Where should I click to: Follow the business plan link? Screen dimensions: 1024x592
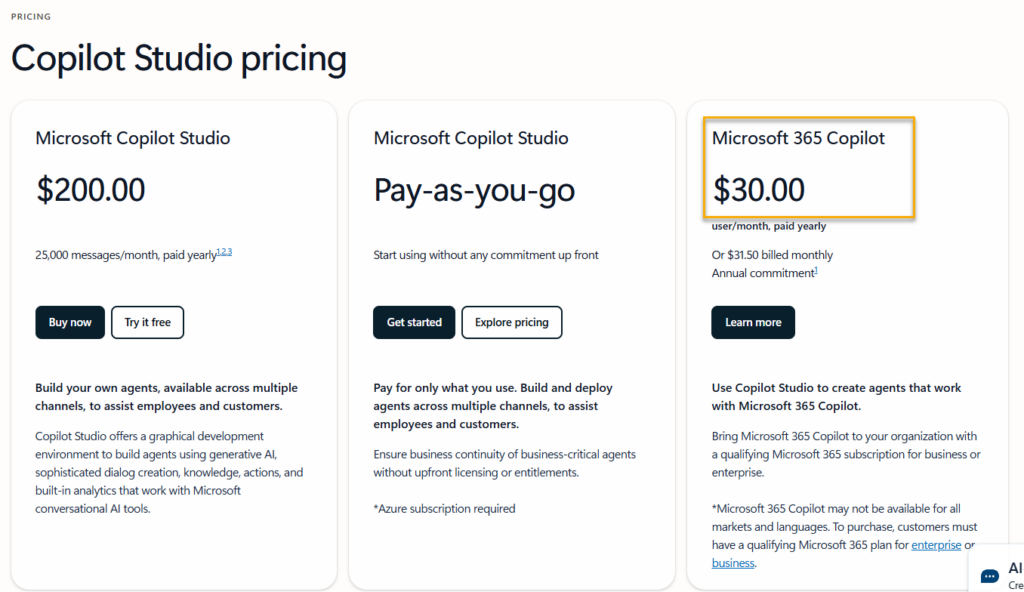(733, 563)
